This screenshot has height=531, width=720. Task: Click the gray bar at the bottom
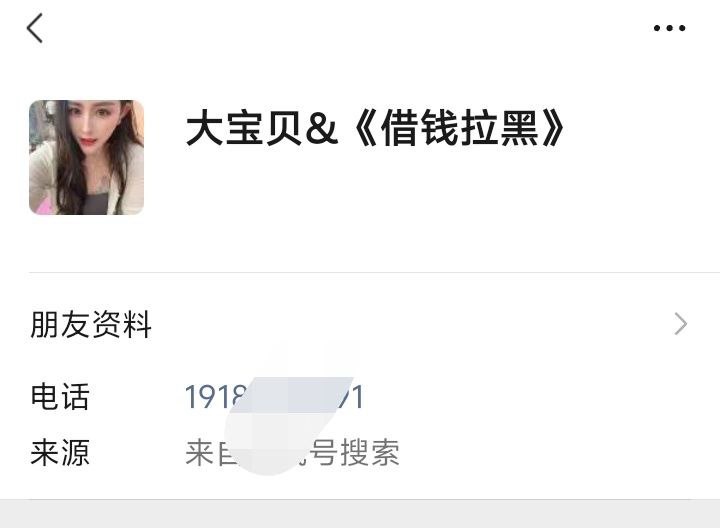pyautogui.click(x=360, y=515)
